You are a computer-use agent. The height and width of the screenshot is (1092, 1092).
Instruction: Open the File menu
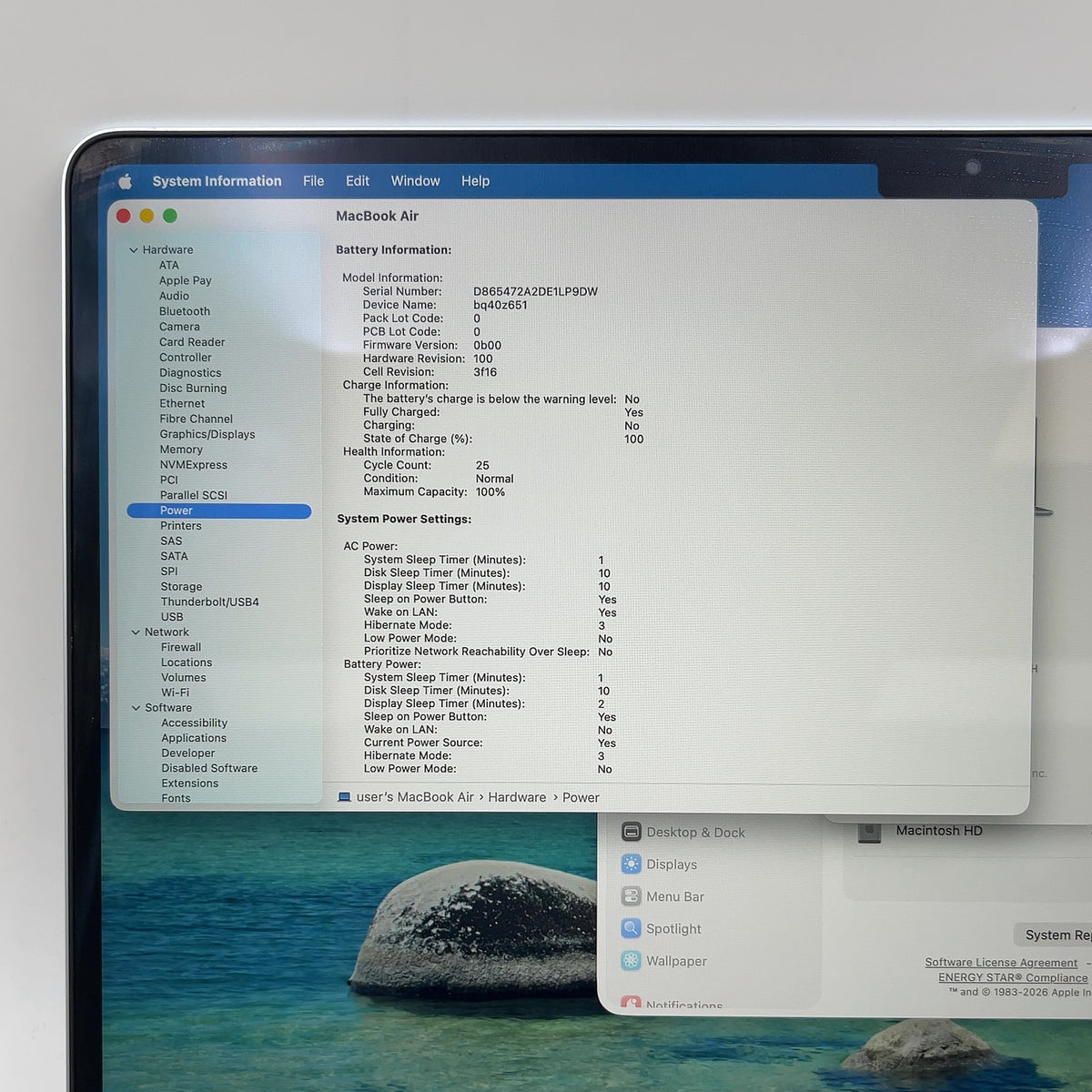[314, 181]
